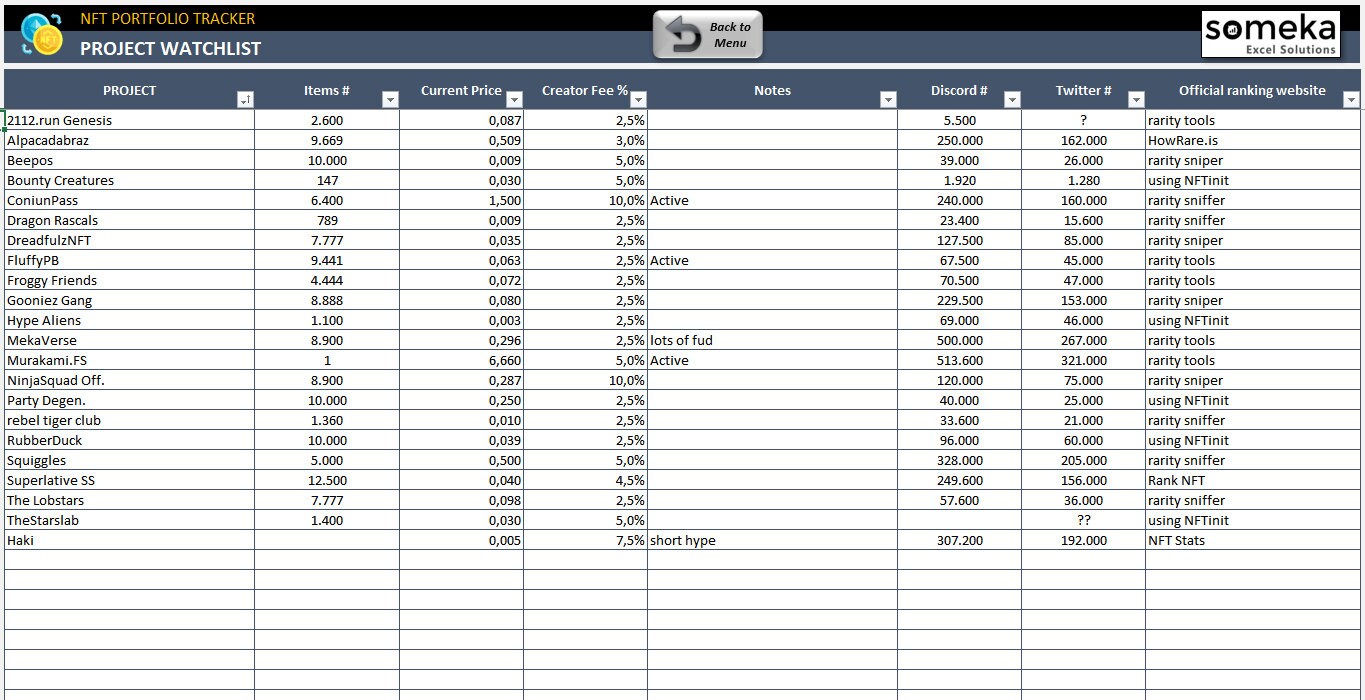Open the Creator Fee % filter dropdown
The height and width of the screenshot is (700, 1365).
[x=637, y=99]
